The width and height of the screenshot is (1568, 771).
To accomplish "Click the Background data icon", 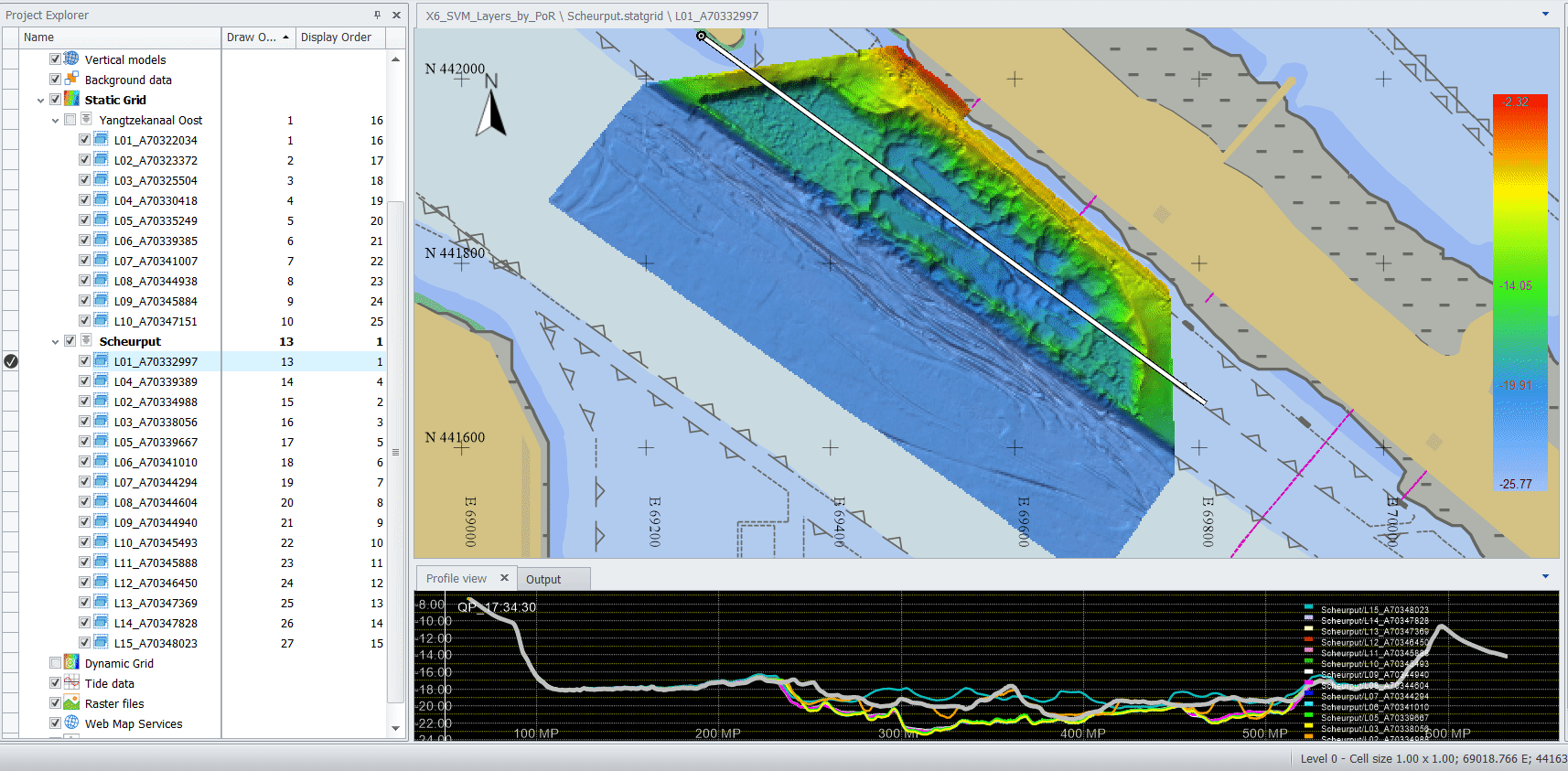I will [71, 79].
